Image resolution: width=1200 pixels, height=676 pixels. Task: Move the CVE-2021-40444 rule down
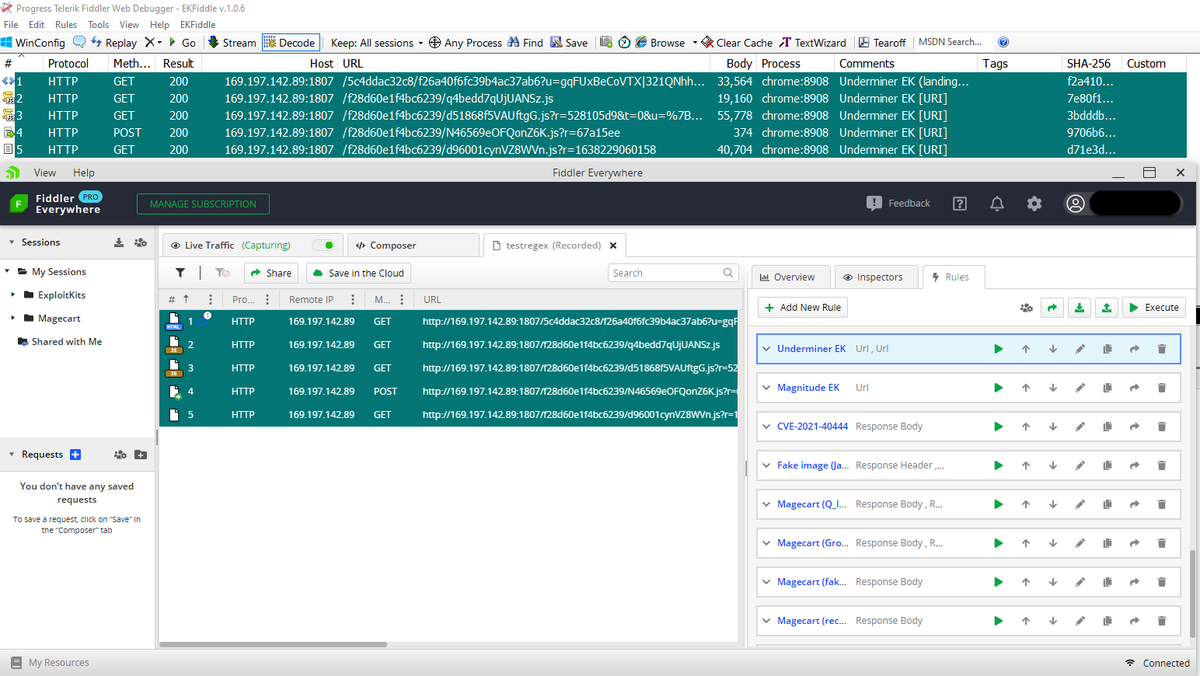pyautogui.click(x=1053, y=427)
